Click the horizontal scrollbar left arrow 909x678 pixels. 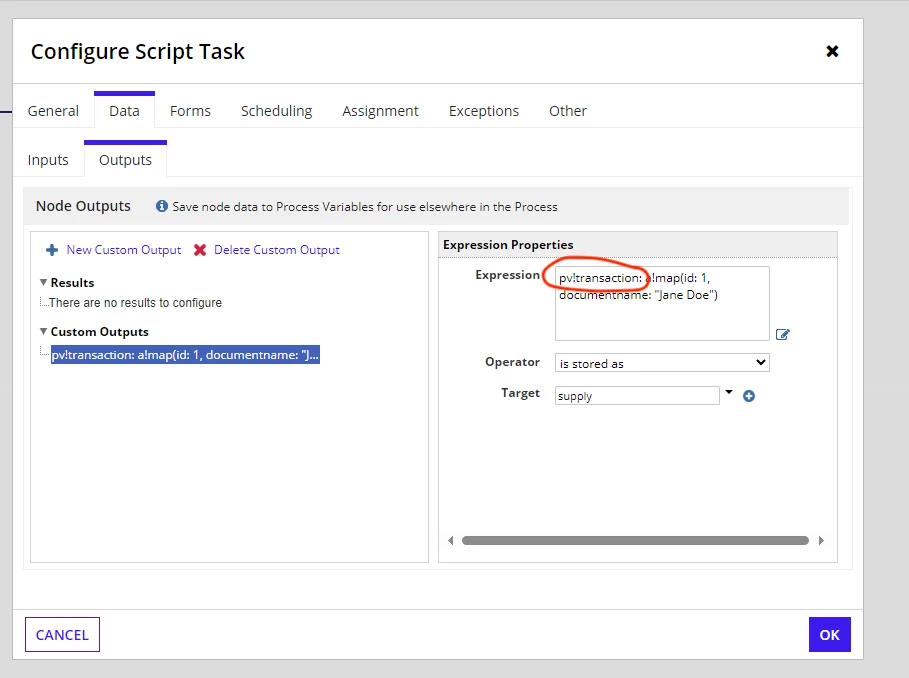(450, 541)
